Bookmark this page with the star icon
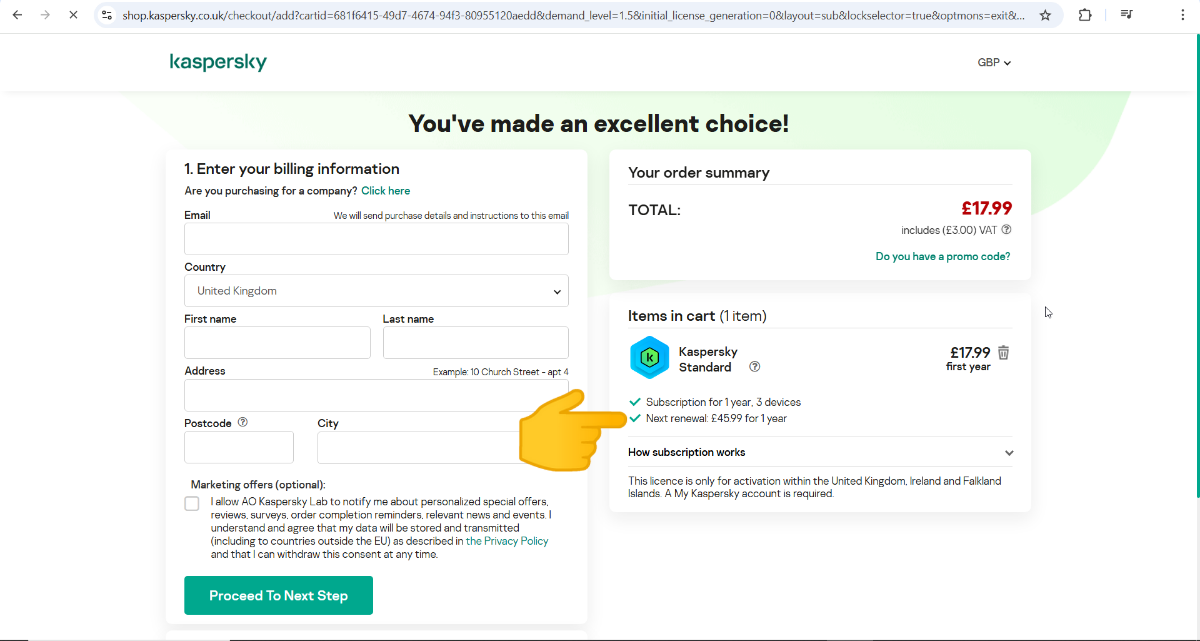1200x641 pixels. coord(1045,16)
